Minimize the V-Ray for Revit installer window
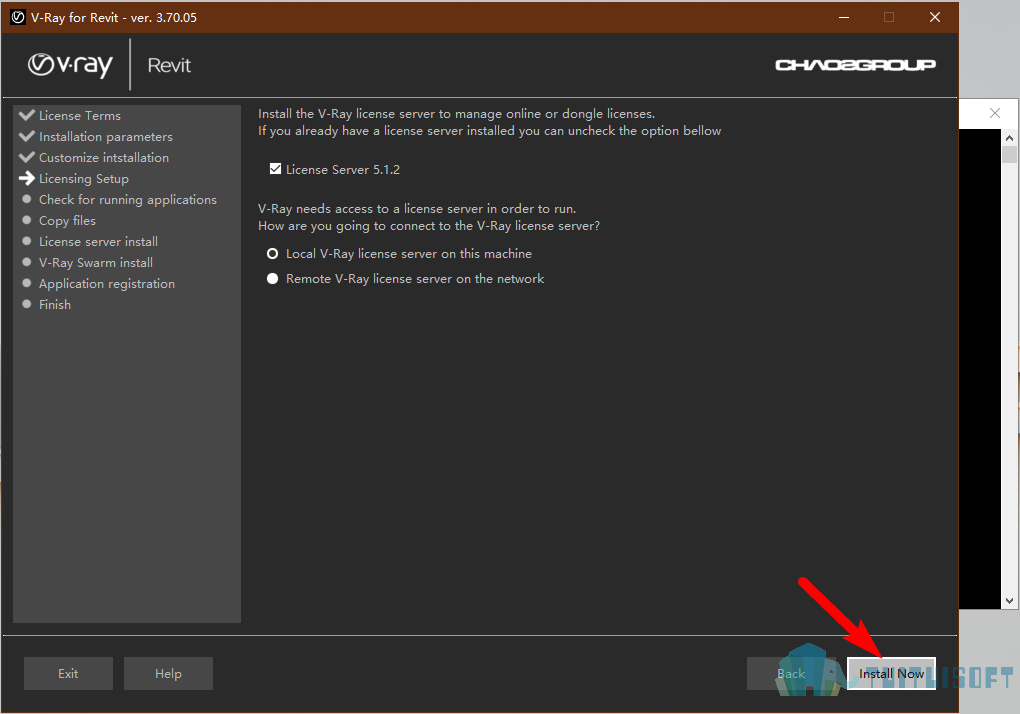This screenshot has height=714, width=1020. click(844, 18)
